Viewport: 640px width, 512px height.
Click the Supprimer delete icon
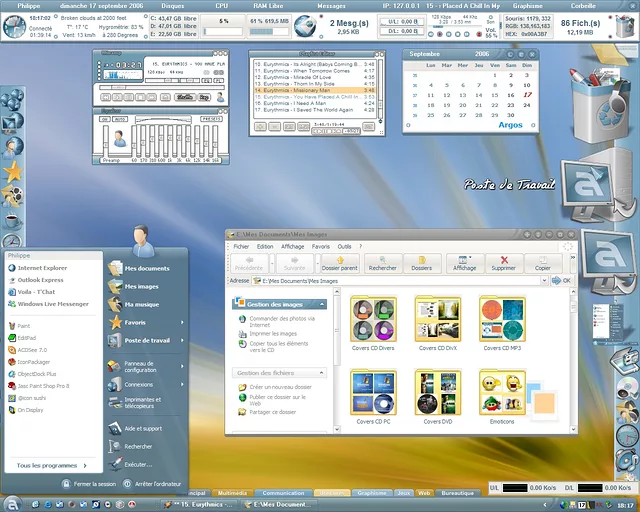503,263
